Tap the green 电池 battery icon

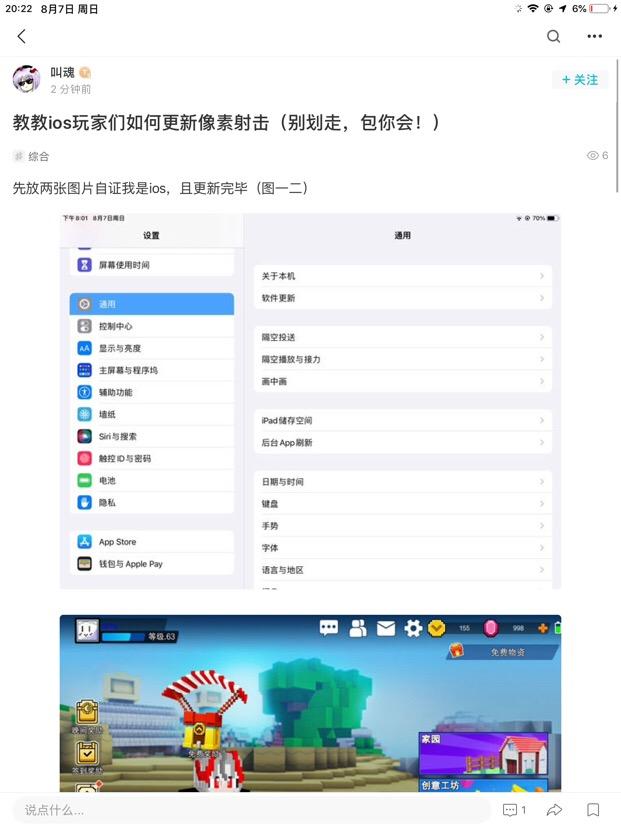84,481
